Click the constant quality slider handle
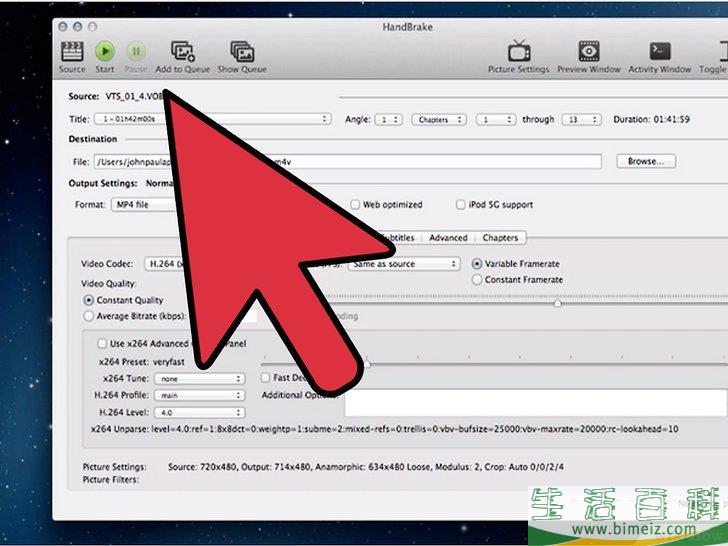Image resolution: width=728 pixels, height=546 pixels. [557, 303]
